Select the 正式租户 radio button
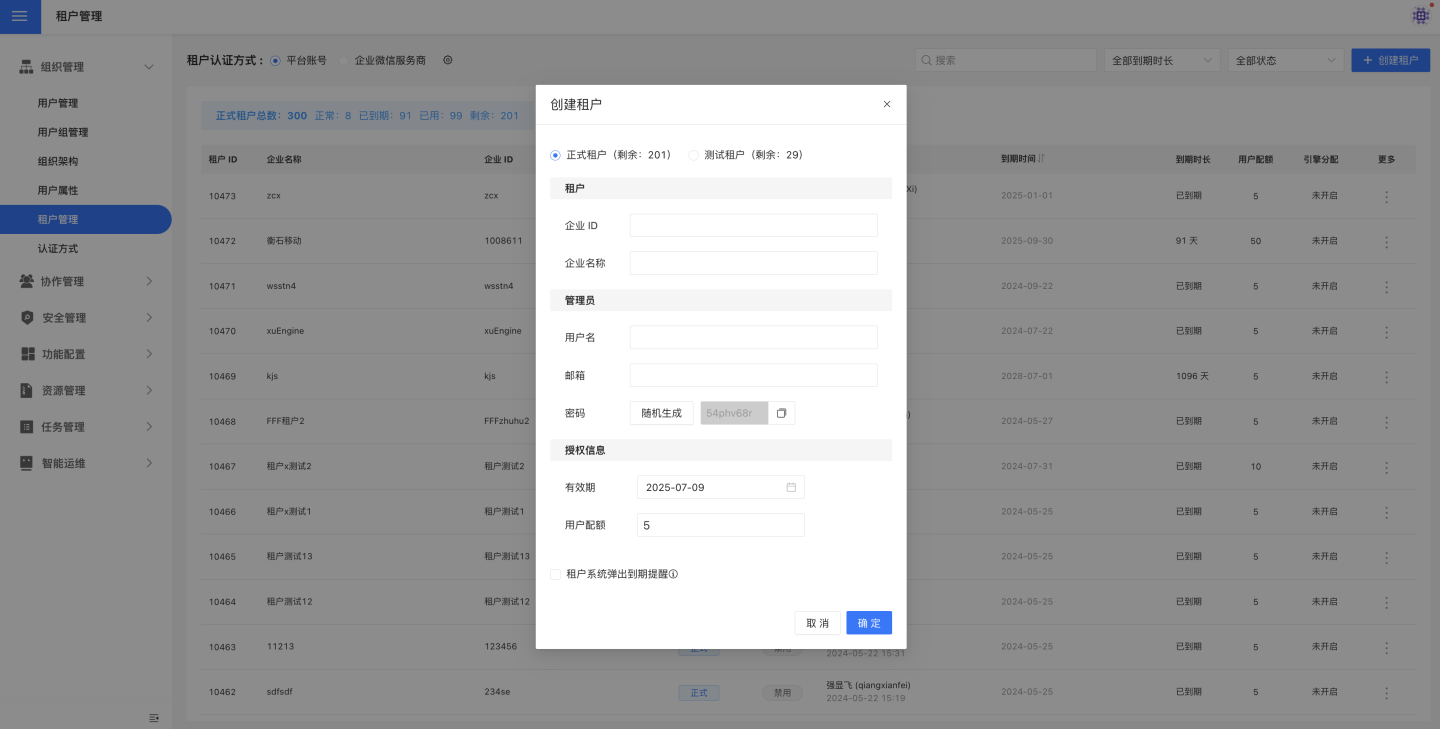Screen dimensions: 1440x729 [x=556, y=155]
